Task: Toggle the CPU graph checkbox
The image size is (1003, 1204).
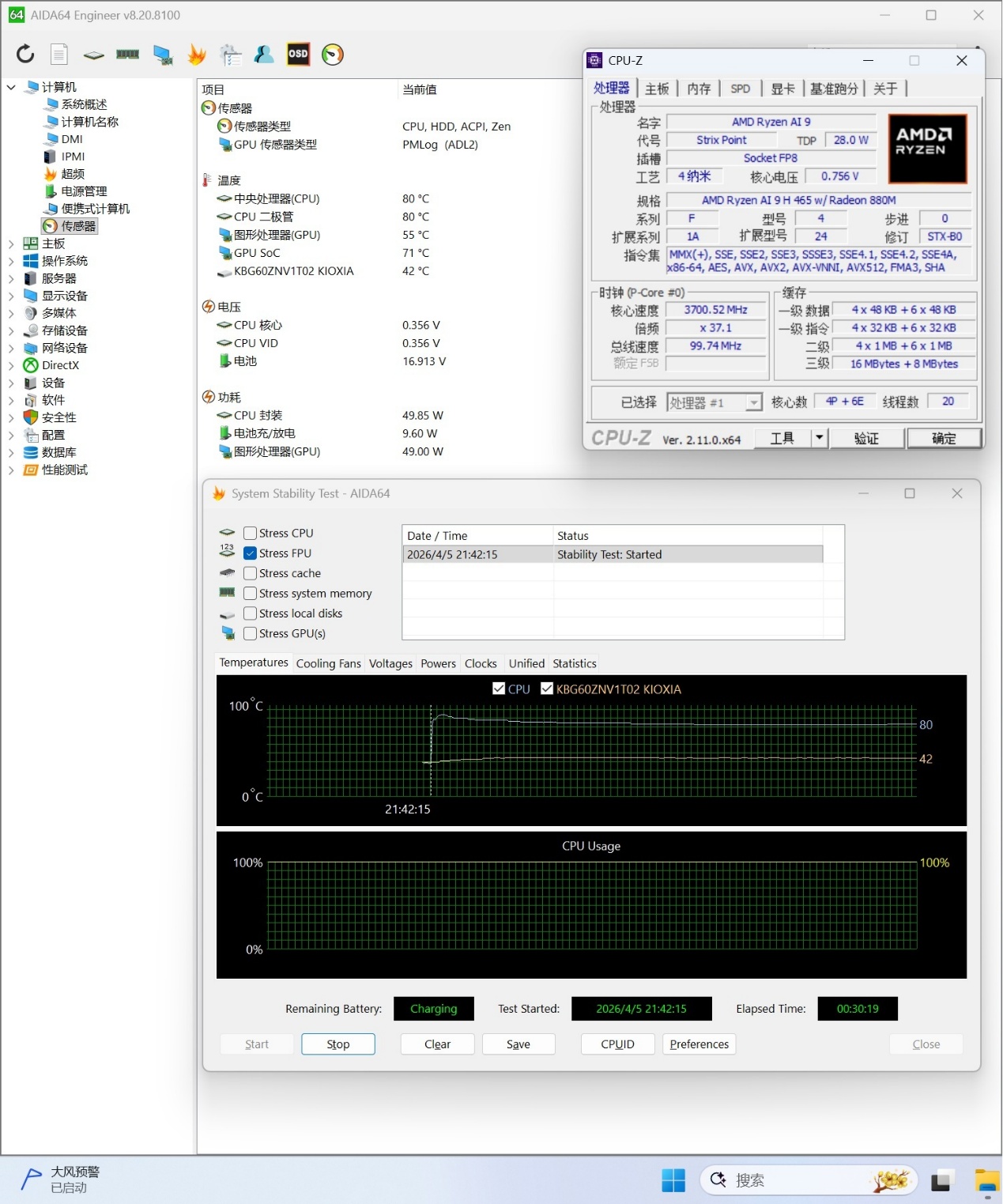Action: click(499, 689)
